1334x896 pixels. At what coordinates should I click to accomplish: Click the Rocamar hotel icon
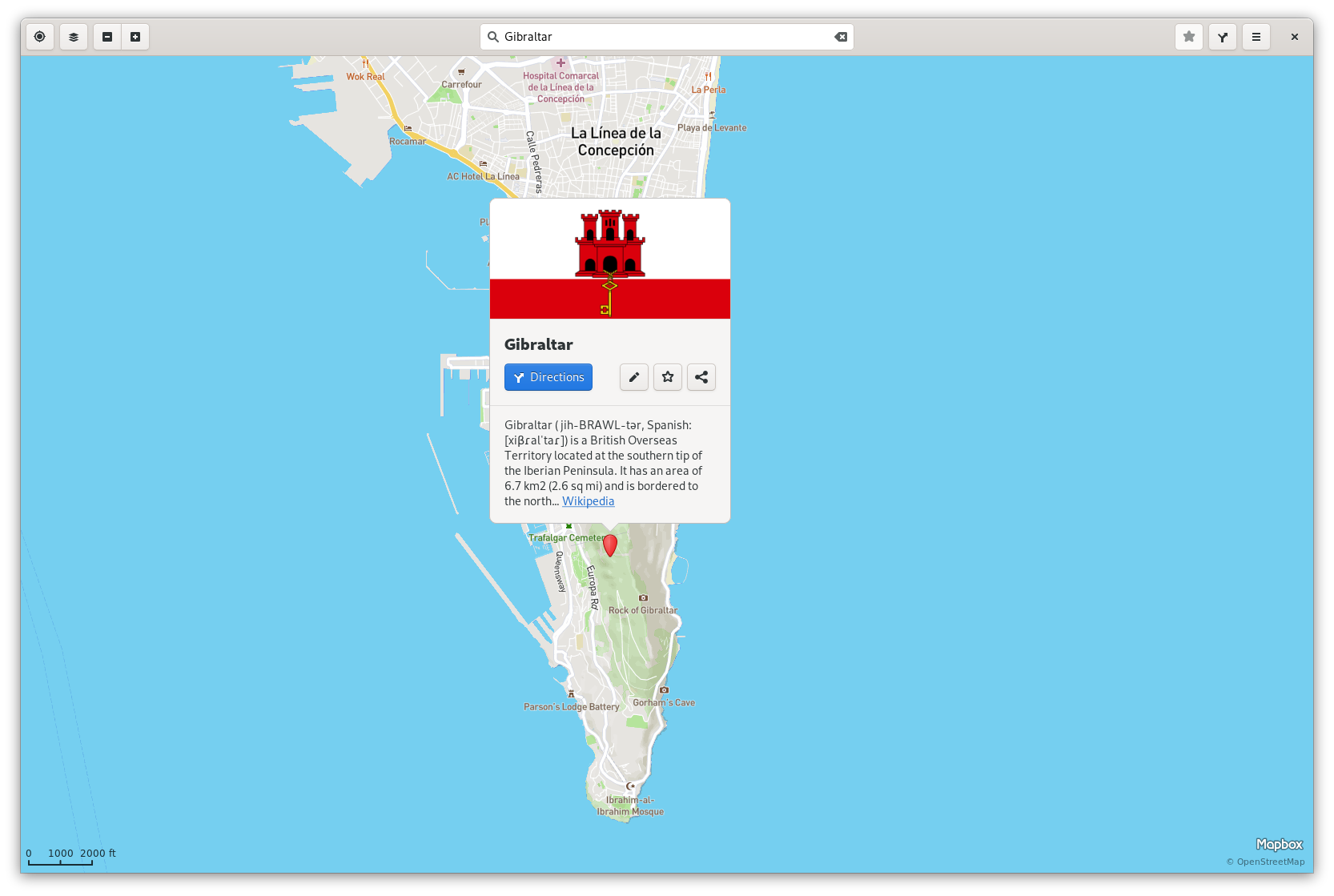pyautogui.click(x=408, y=129)
